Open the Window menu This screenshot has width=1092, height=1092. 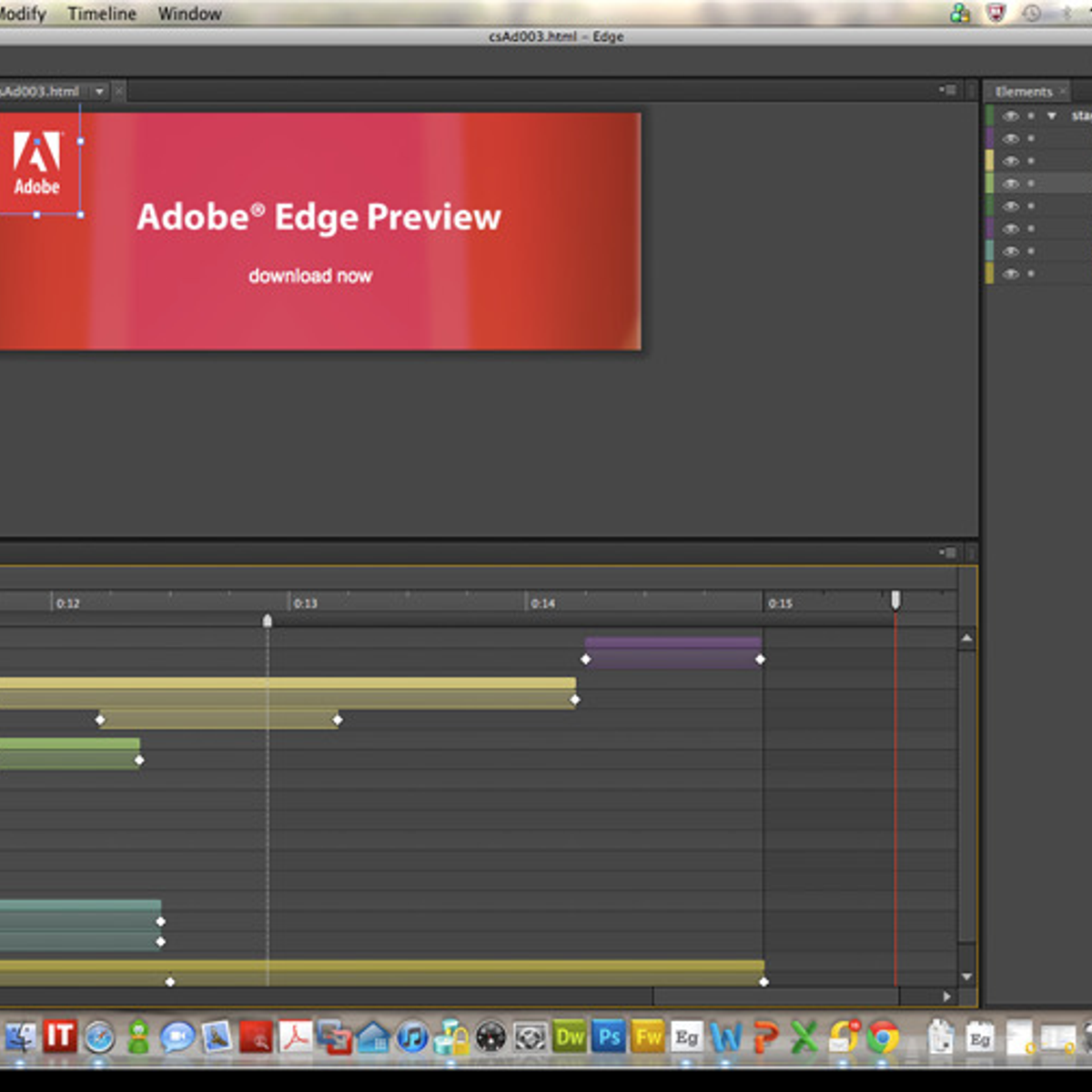pos(189,14)
